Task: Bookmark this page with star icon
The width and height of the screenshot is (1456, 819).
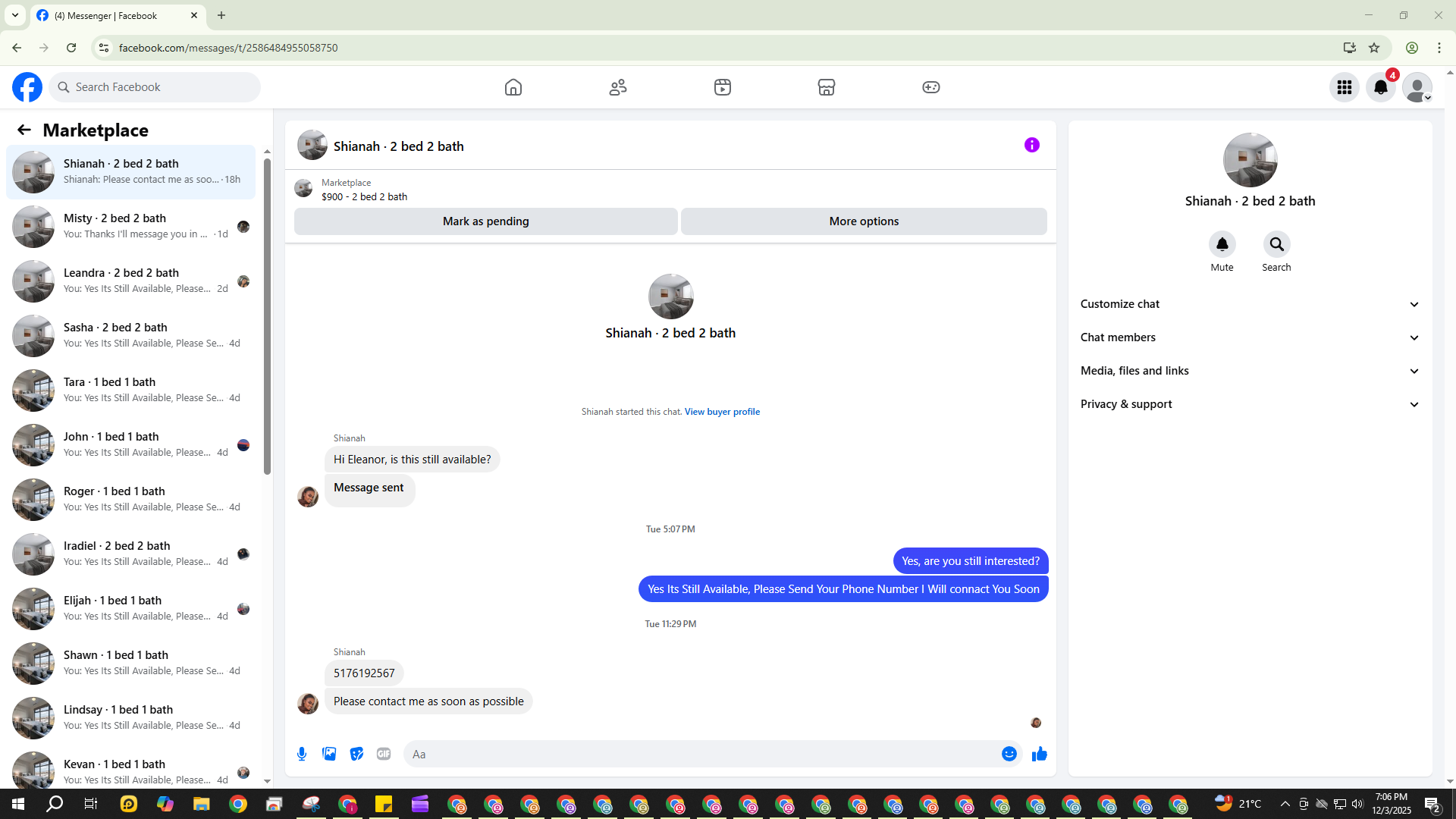Action: click(x=1374, y=48)
